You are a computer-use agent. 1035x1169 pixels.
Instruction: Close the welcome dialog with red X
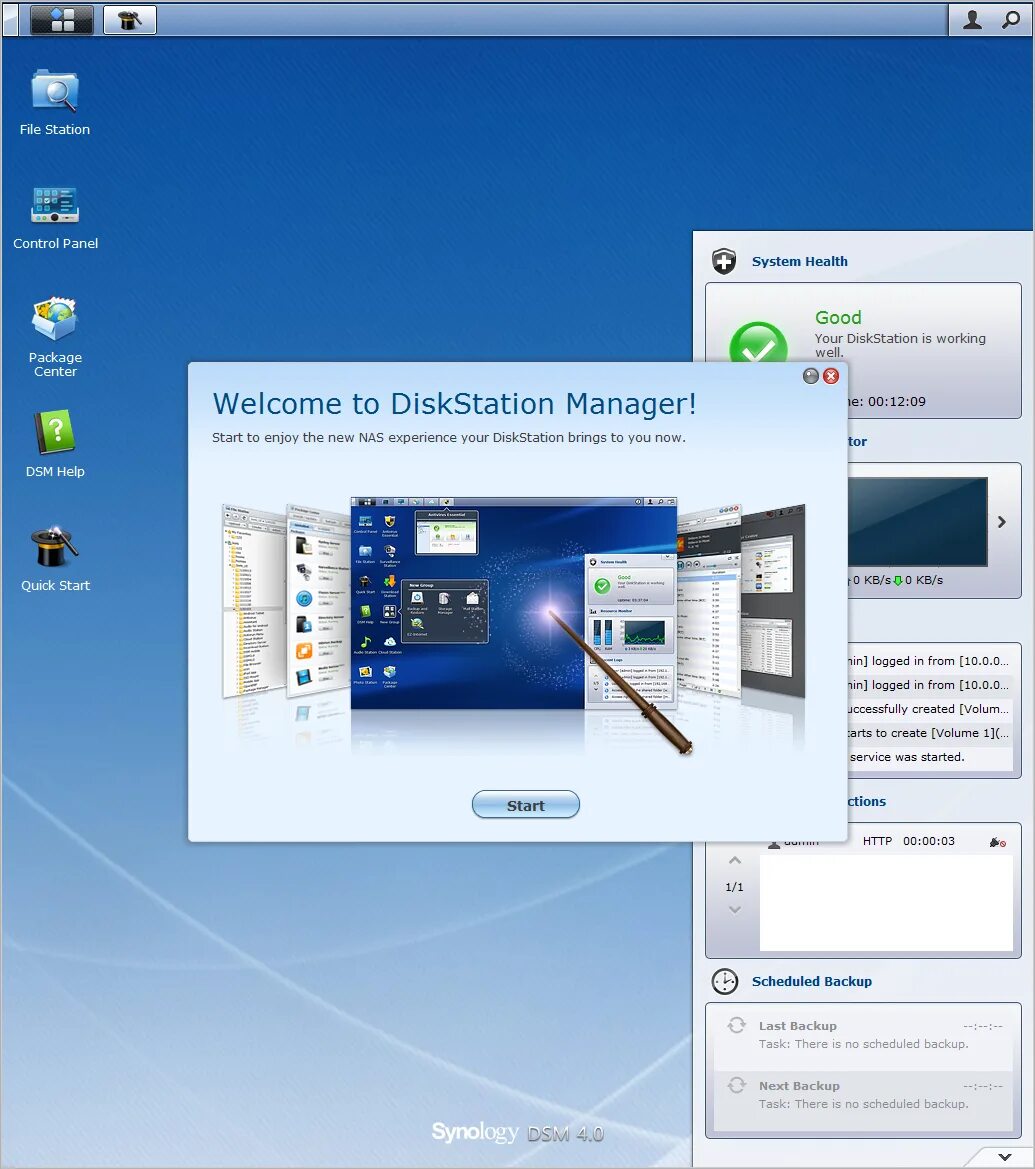831,376
